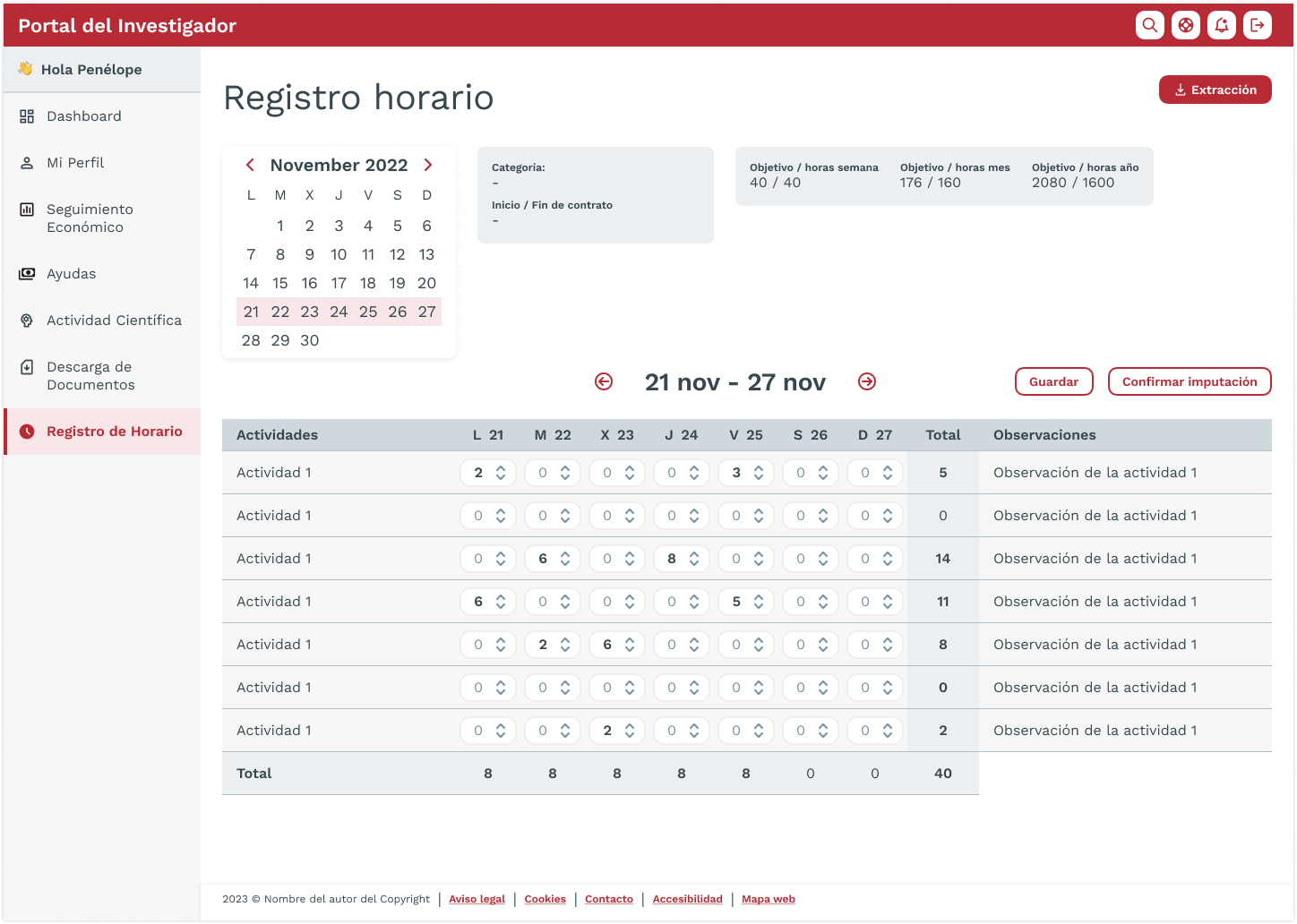Select day 15 in the calendar
Screen dimensions: 1297x924
280,282
